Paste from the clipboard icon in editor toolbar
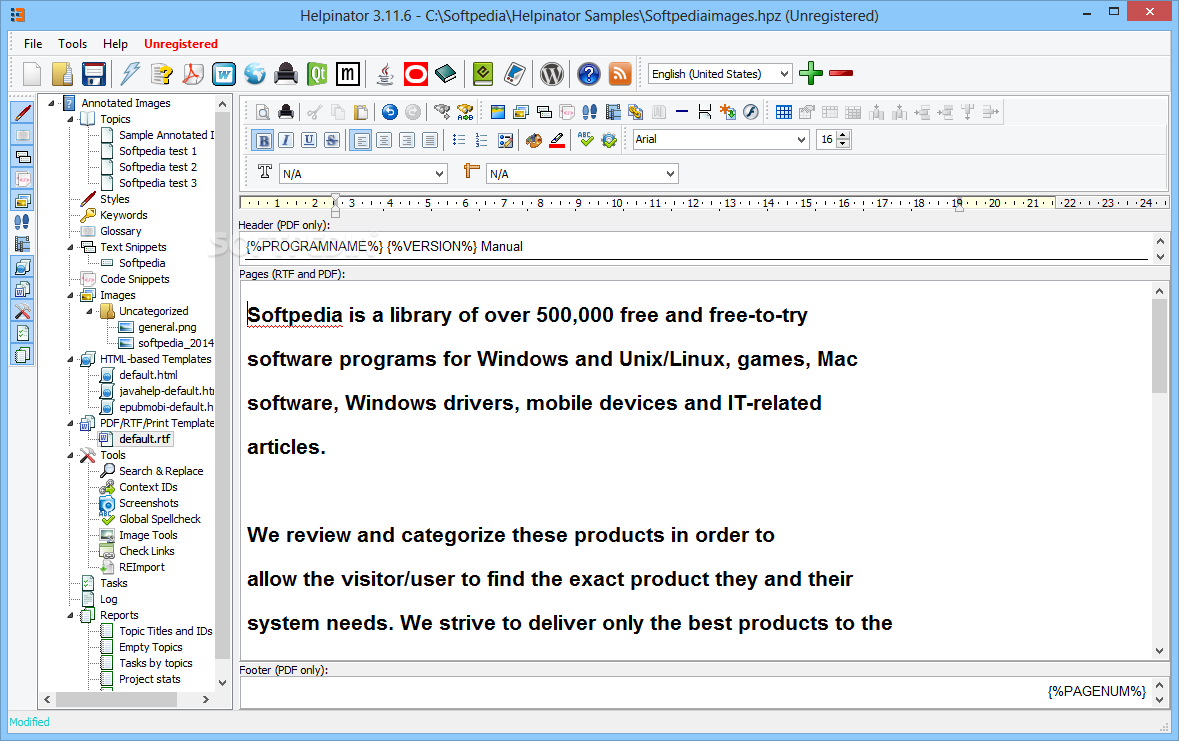1179x741 pixels. (361, 112)
